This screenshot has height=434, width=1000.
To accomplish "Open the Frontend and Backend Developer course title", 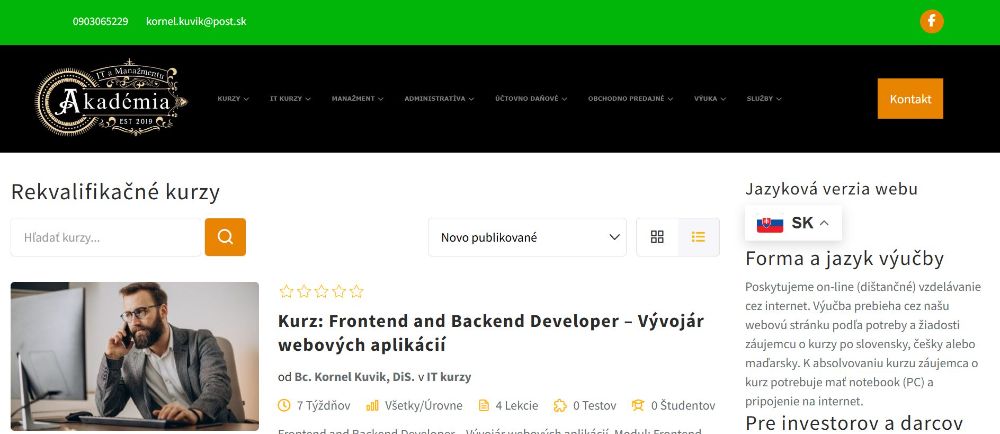I will click(490, 333).
